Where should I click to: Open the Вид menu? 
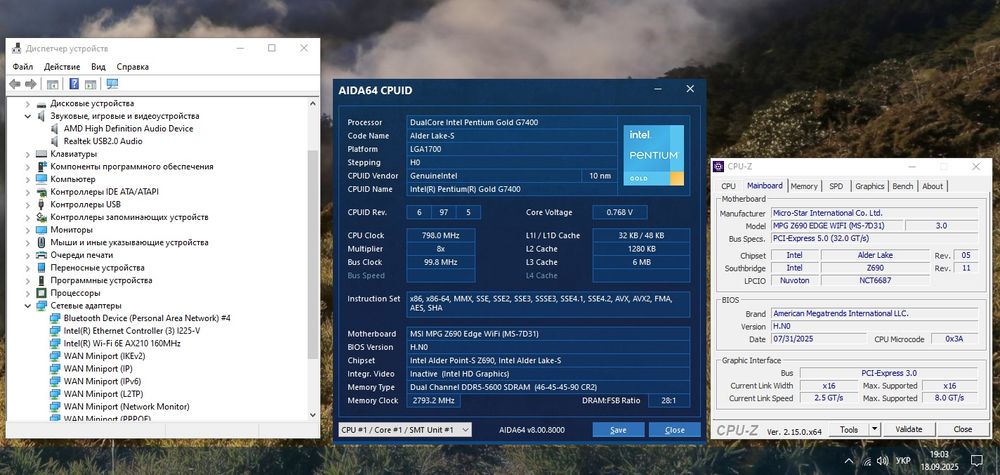(x=98, y=66)
